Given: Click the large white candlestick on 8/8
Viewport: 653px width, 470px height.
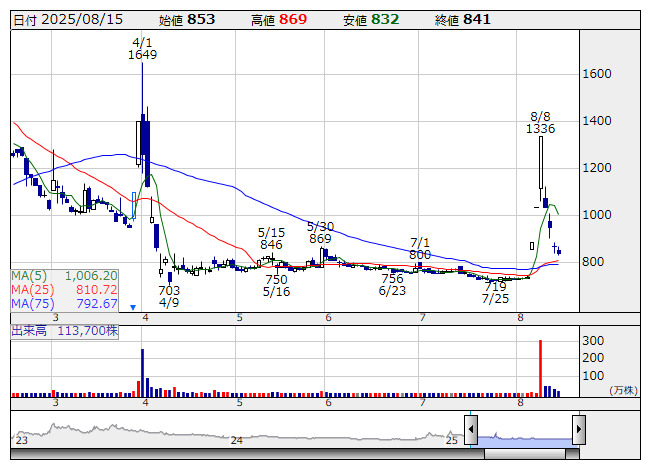Looking at the screenshot, I should (x=541, y=162).
